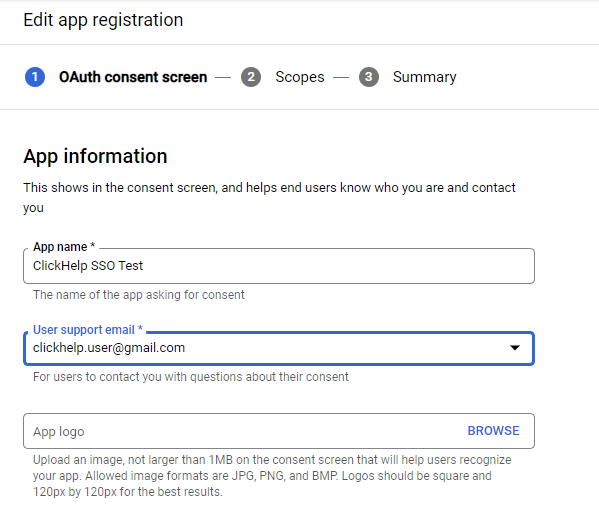Open the User support email dropdown
Screen dimensions: 599x523
pyautogui.click(x=279, y=348)
